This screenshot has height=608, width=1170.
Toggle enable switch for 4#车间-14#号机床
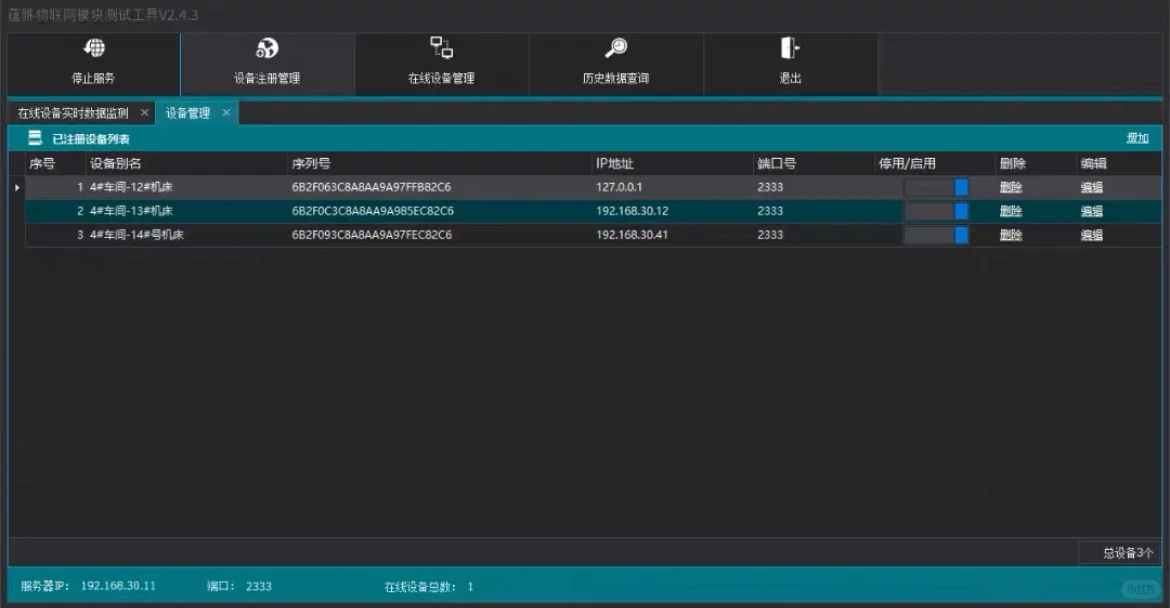click(x=936, y=235)
